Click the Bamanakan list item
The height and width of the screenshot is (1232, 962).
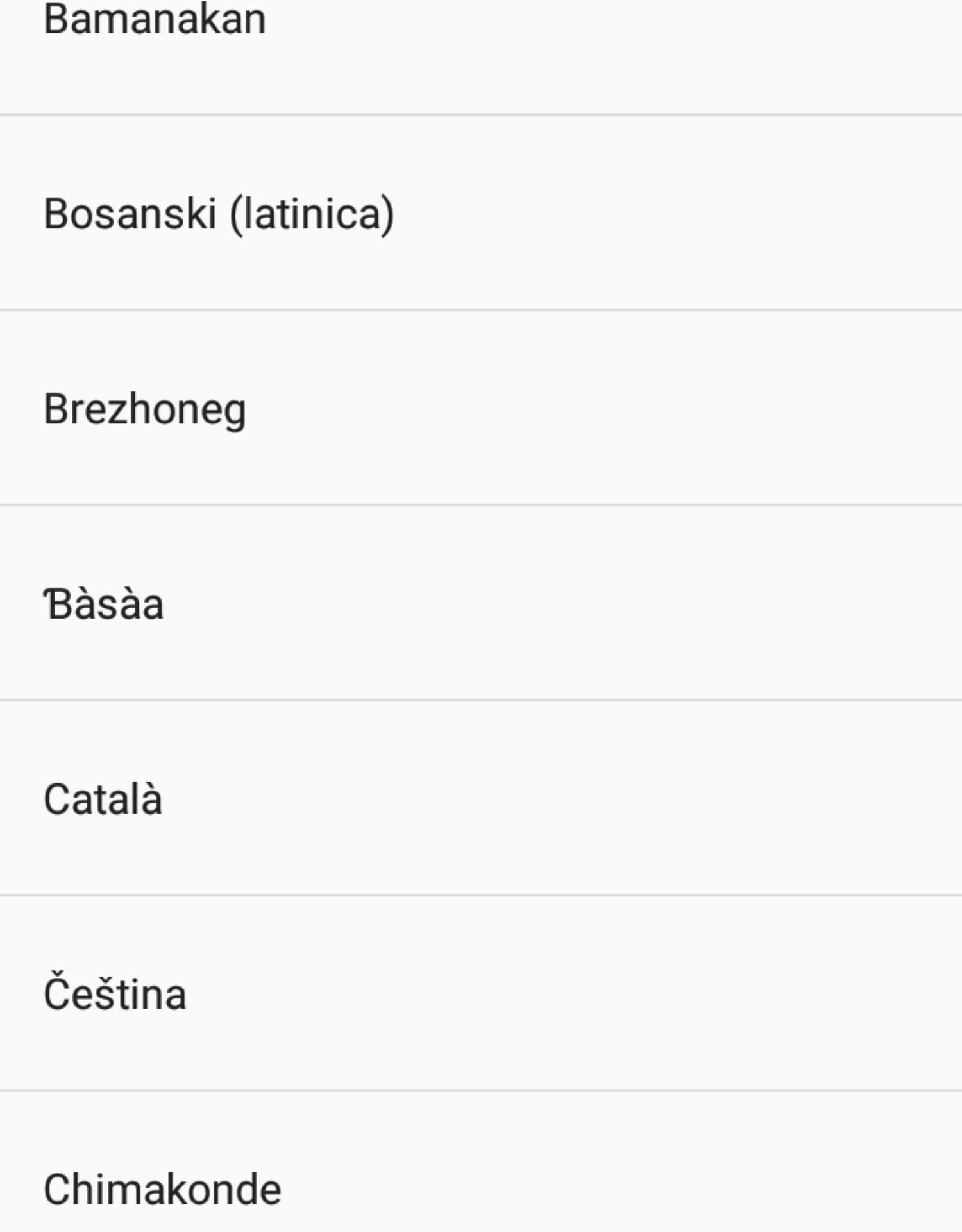155,19
